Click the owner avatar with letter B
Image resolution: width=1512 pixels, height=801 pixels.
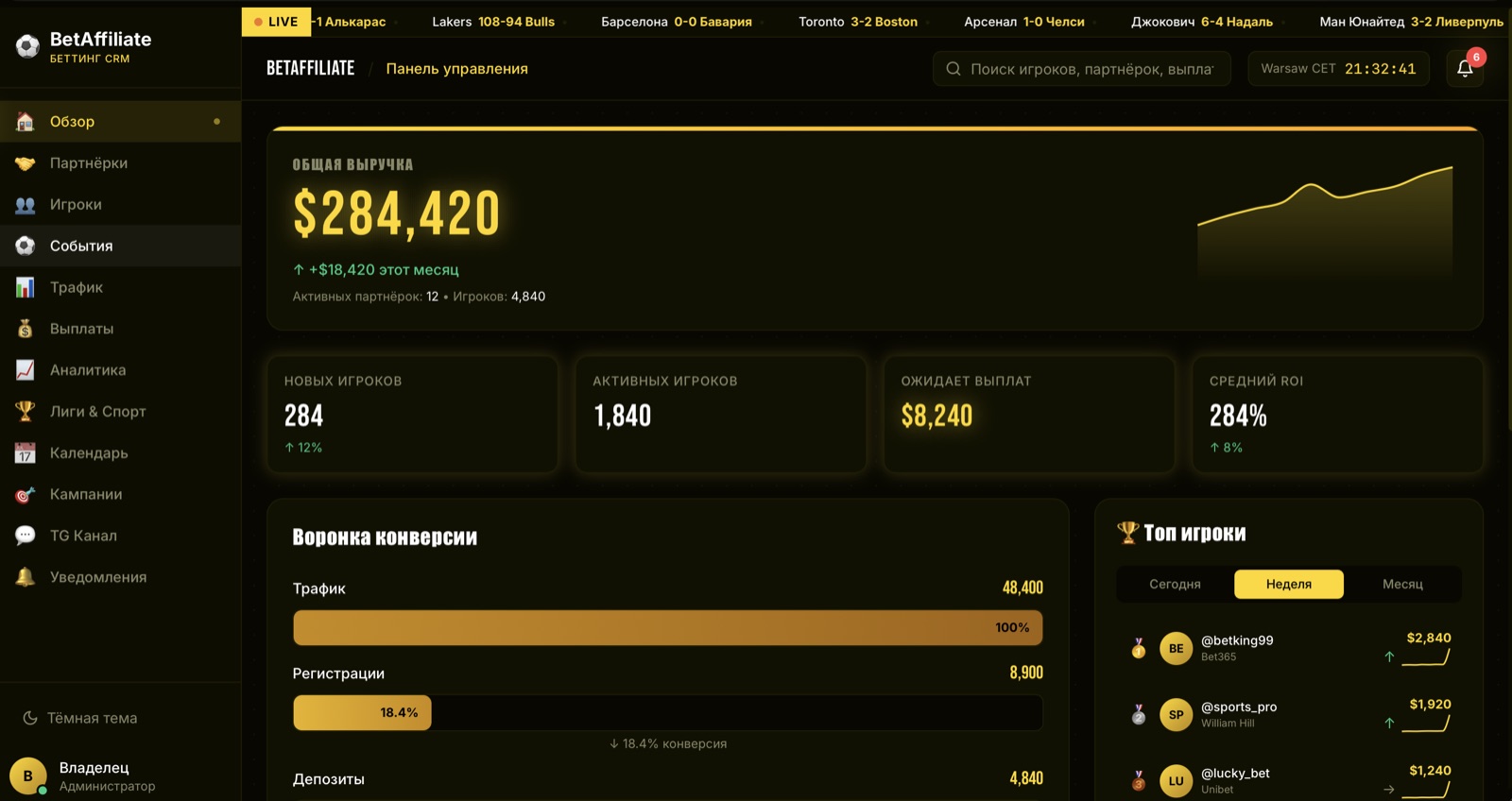point(28,775)
